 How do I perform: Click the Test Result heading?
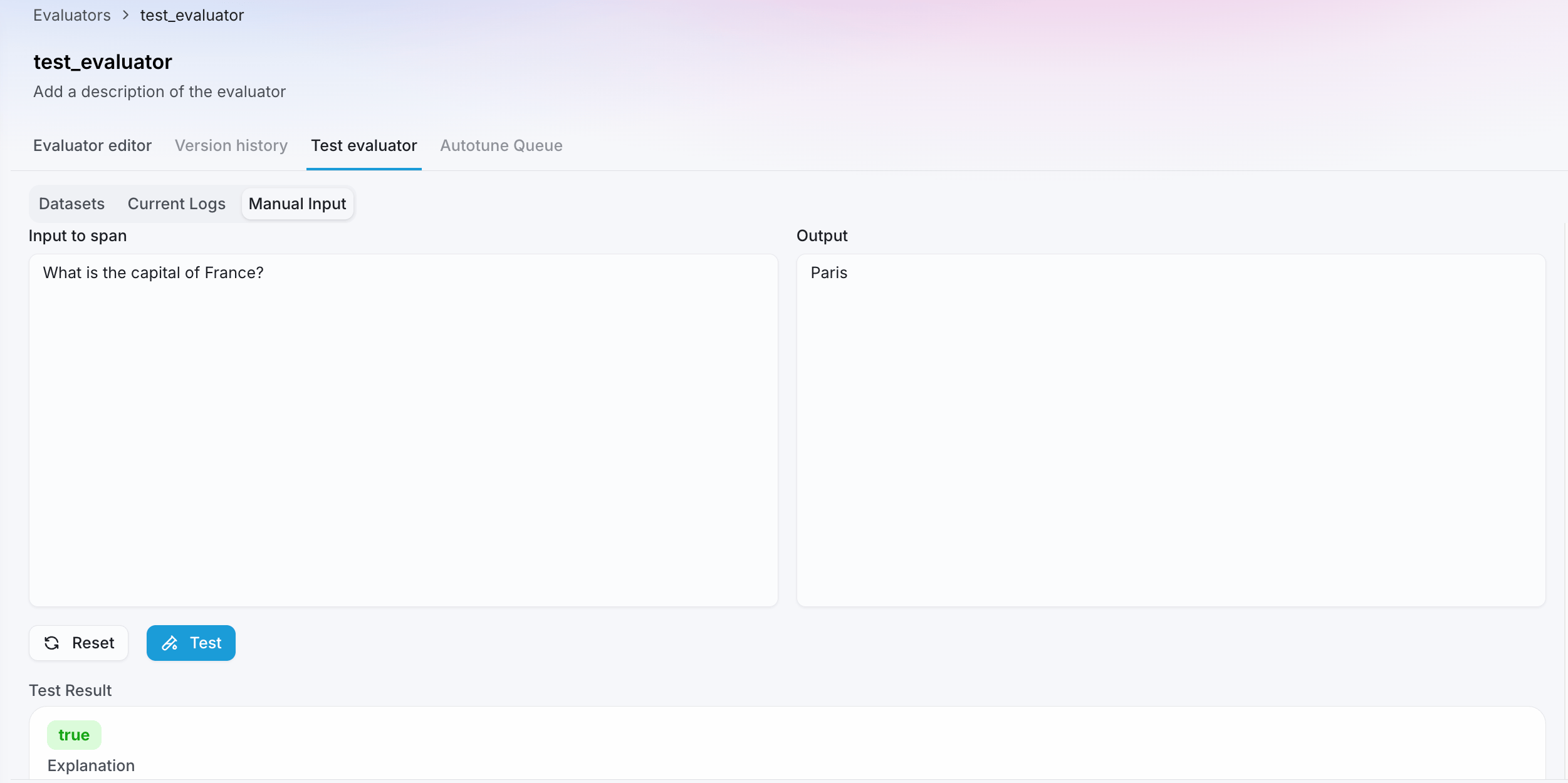70,690
